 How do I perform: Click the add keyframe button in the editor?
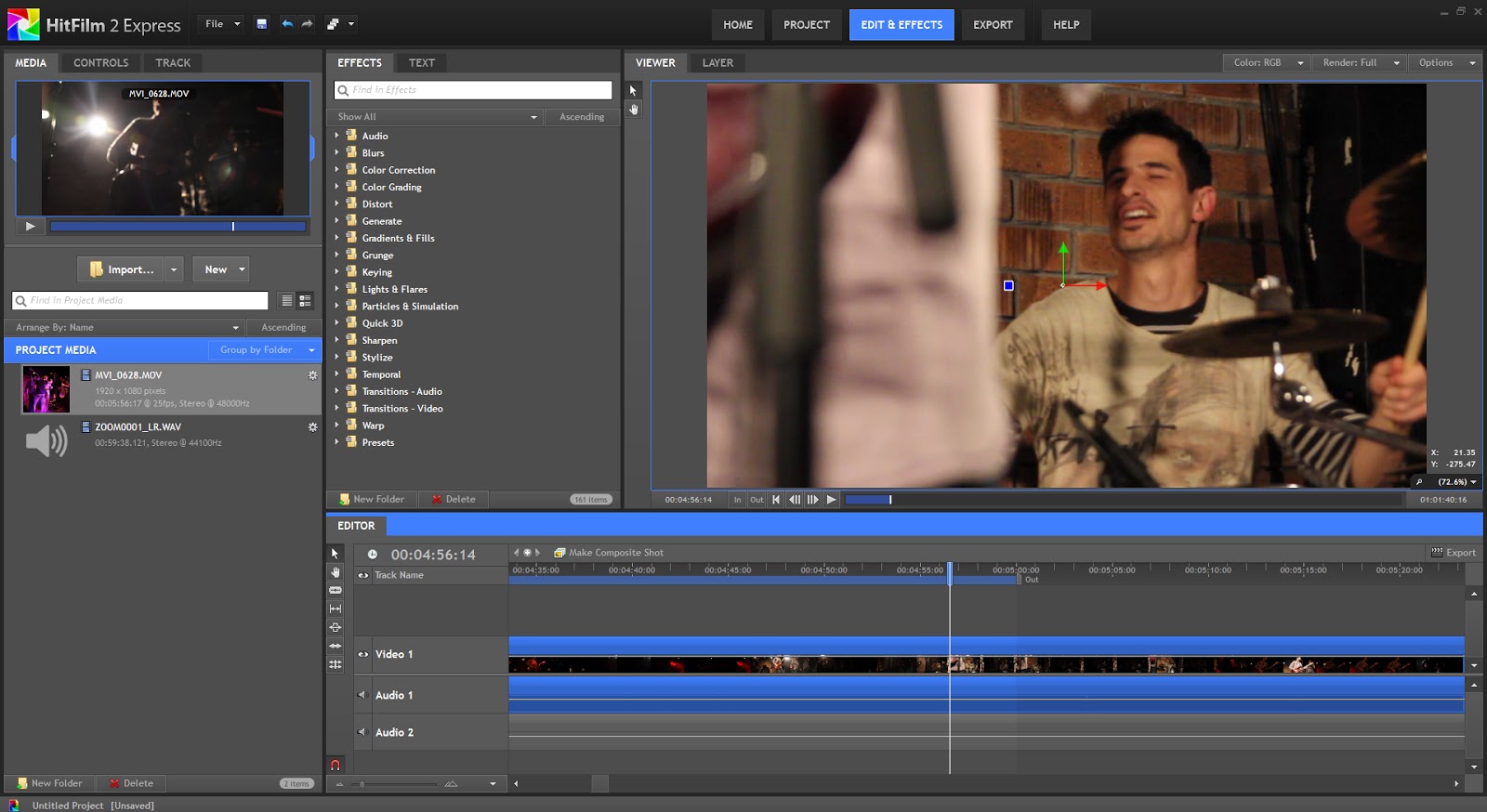point(527,553)
